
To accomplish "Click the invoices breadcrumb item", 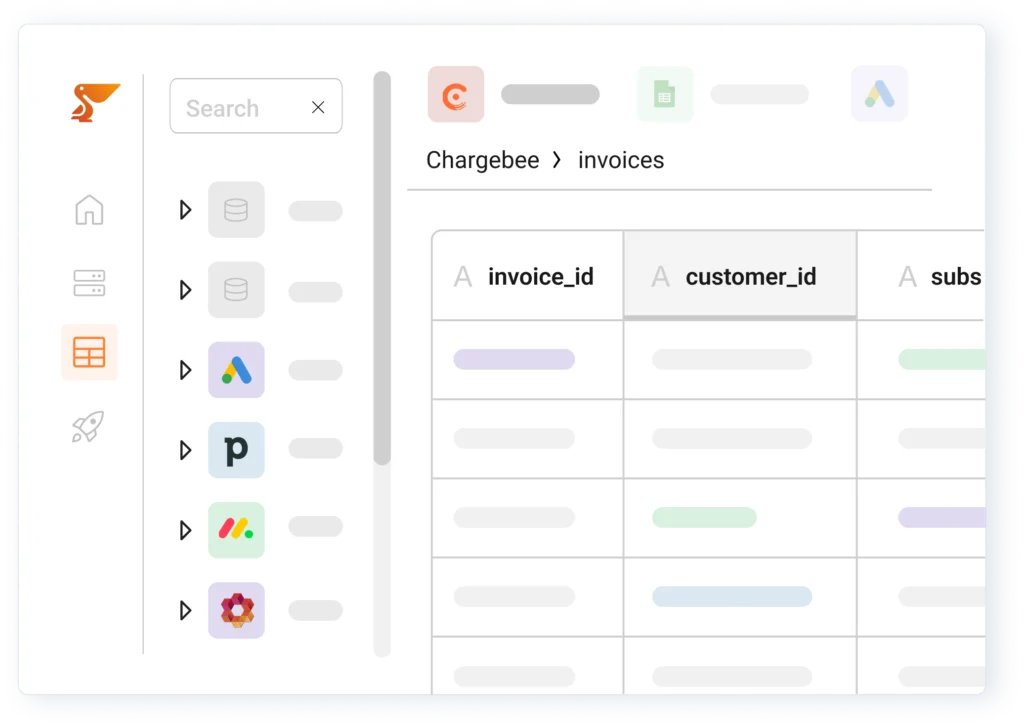I will pyautogui.click(x=621, y=160).
